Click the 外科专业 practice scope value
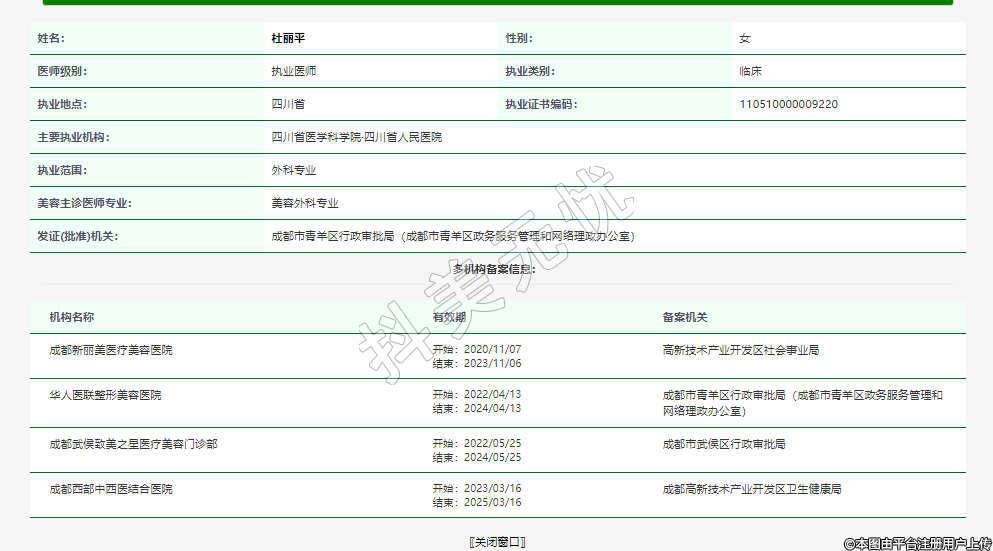This screenshot has height=551, width=993. 294,170
